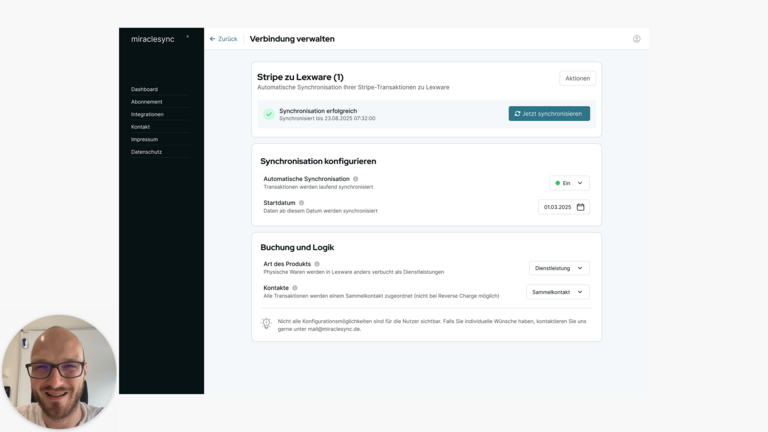This screenshot has width=768, height=432.
Task: Open the Kontakt sidebar item
Action: click(x=141, y=127)
